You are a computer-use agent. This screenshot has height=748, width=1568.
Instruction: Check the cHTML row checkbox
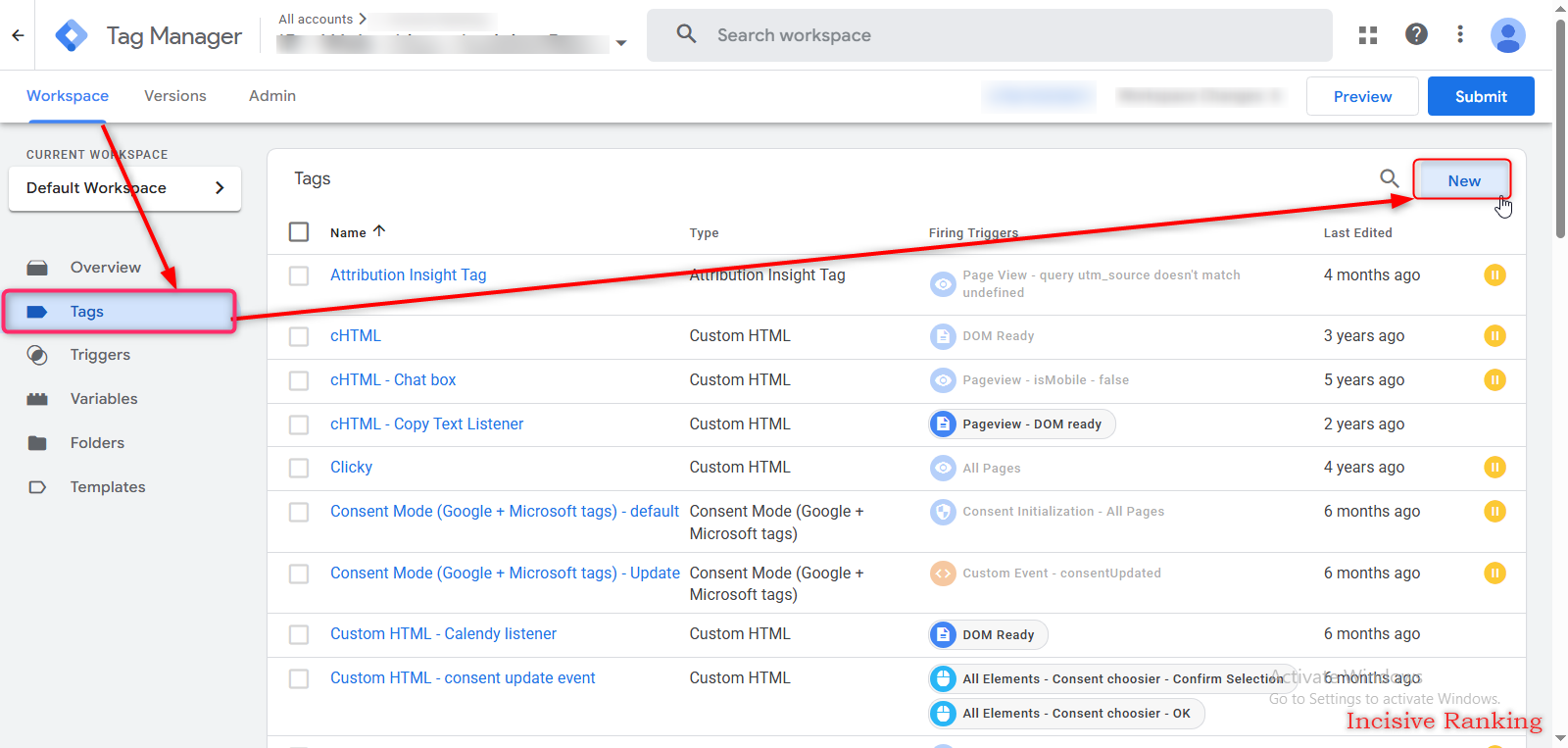[x=299, y=337]
